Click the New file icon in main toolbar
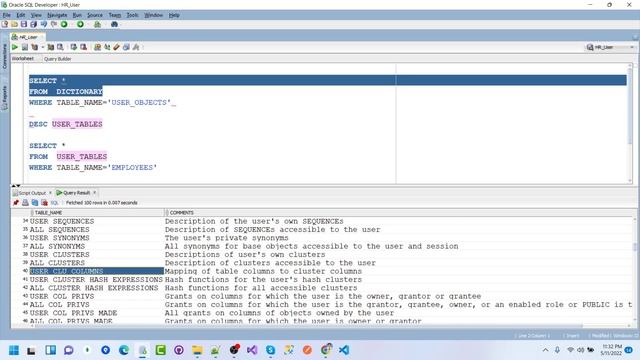640x360 pixels. coord(5,24)
